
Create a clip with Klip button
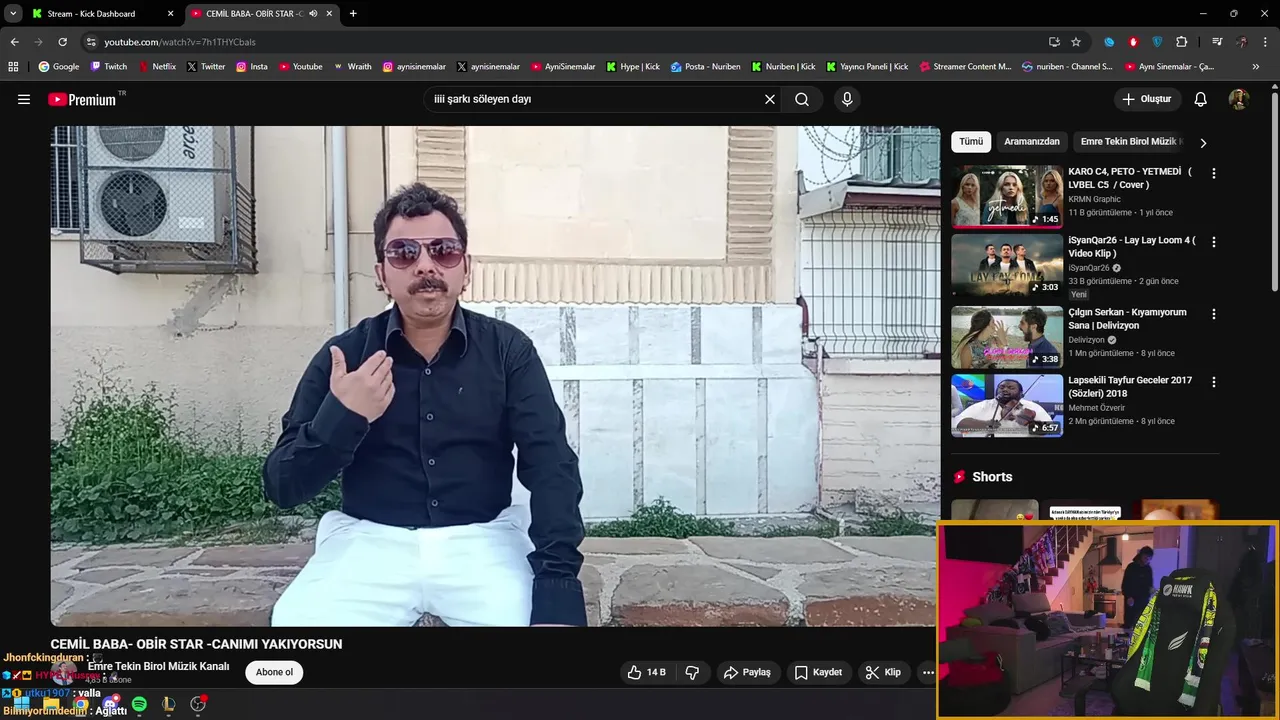pyautogui.click(x=883, y=672)
